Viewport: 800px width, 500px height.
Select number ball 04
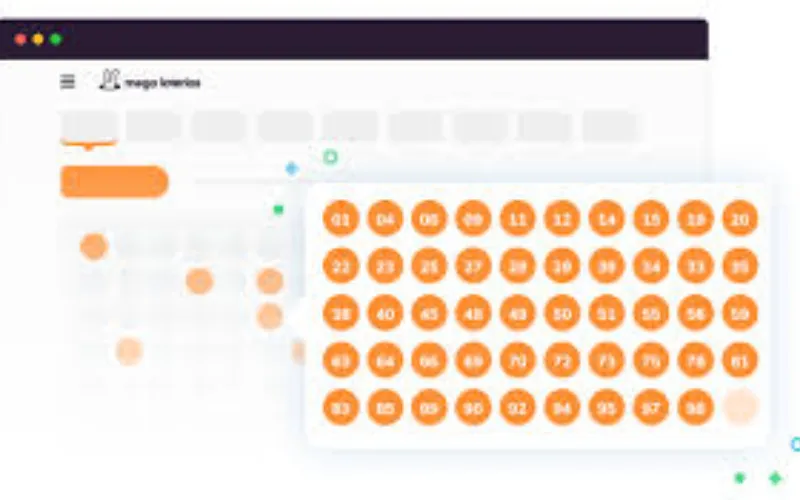click(x=385, y=218)
